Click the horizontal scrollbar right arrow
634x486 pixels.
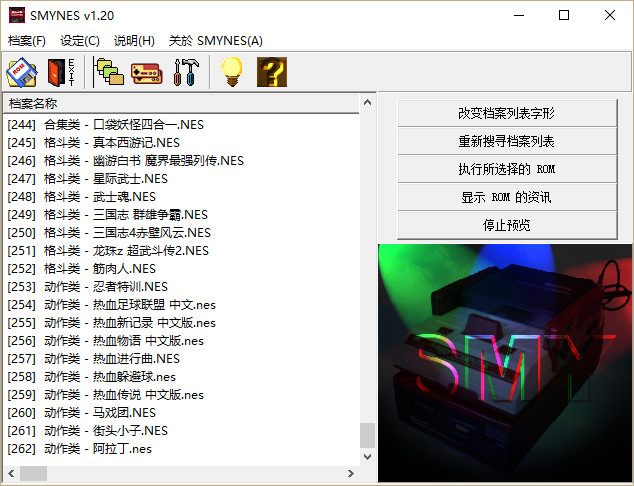tap(351, 473)
